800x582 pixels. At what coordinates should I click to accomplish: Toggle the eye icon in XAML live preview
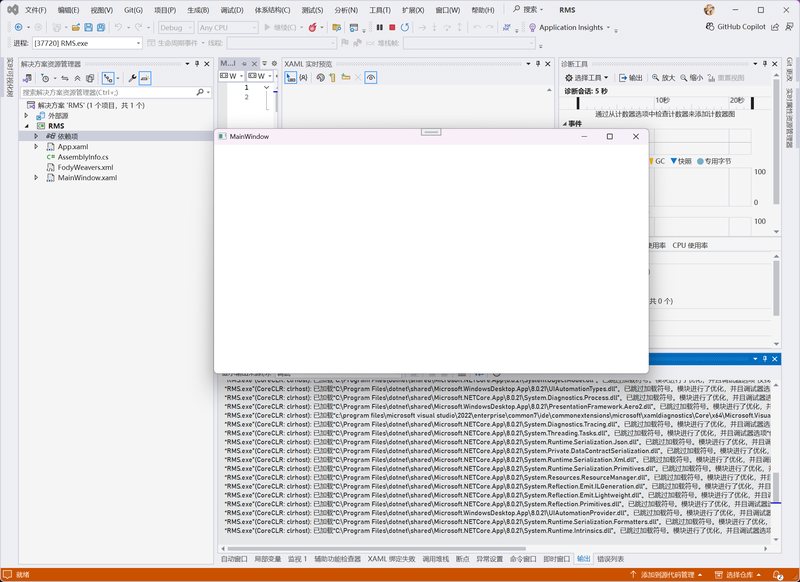point(370,77)
